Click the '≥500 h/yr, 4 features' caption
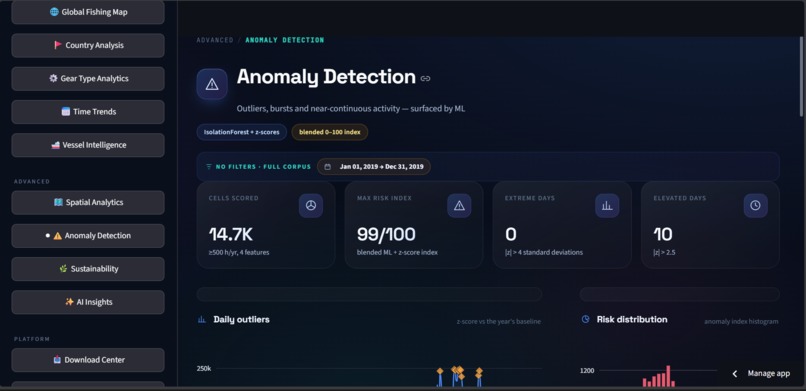This screenshot has width=806, height=391. coord(239,252)
